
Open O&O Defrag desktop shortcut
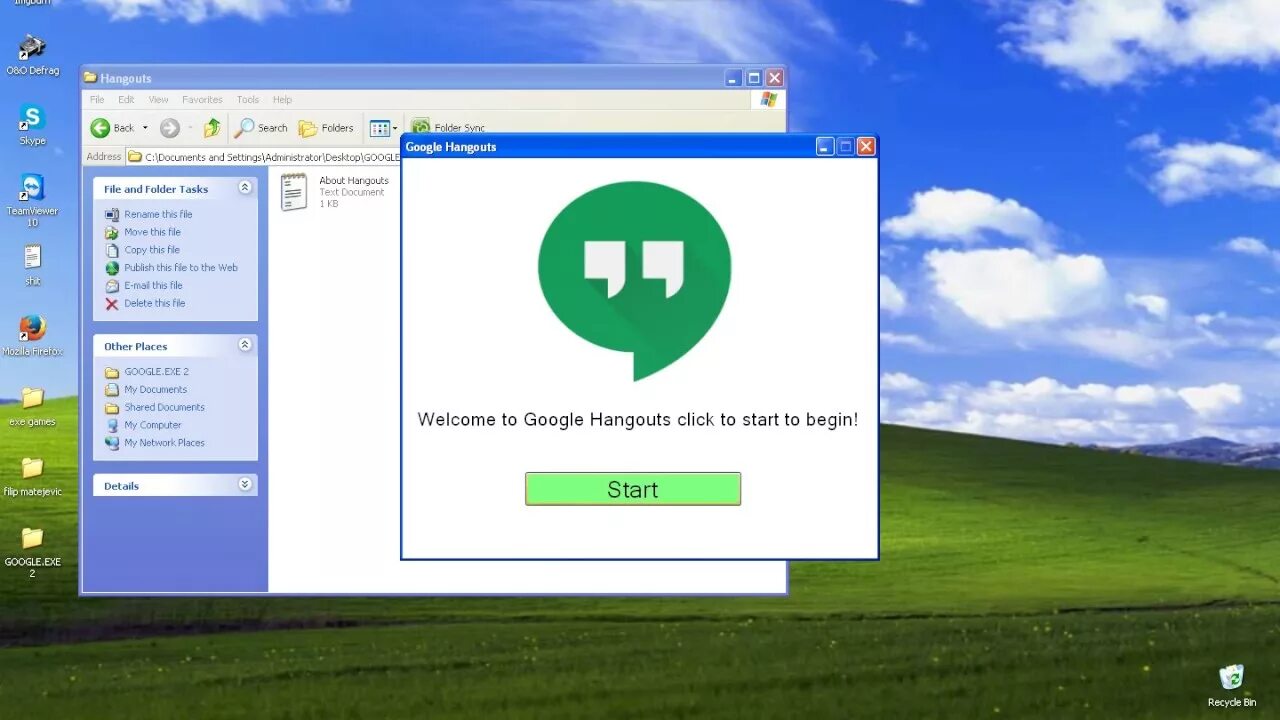pyautogui.click(x=32, y=56)
